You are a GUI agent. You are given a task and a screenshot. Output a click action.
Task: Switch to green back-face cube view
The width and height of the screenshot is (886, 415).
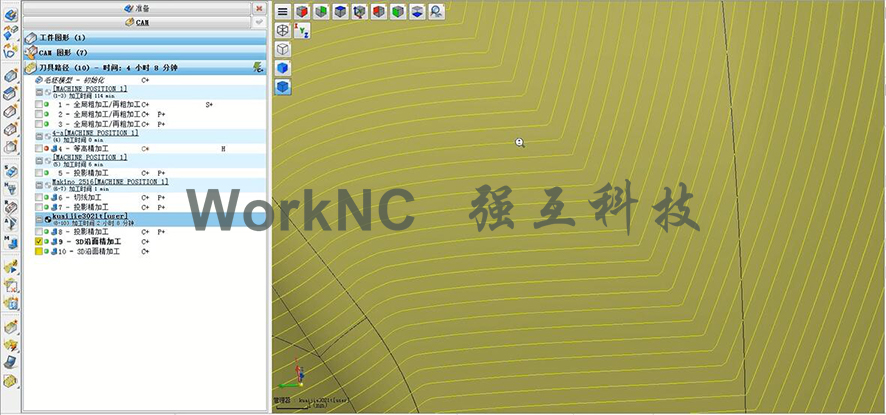pyautogui.click(x=322, y=11)
